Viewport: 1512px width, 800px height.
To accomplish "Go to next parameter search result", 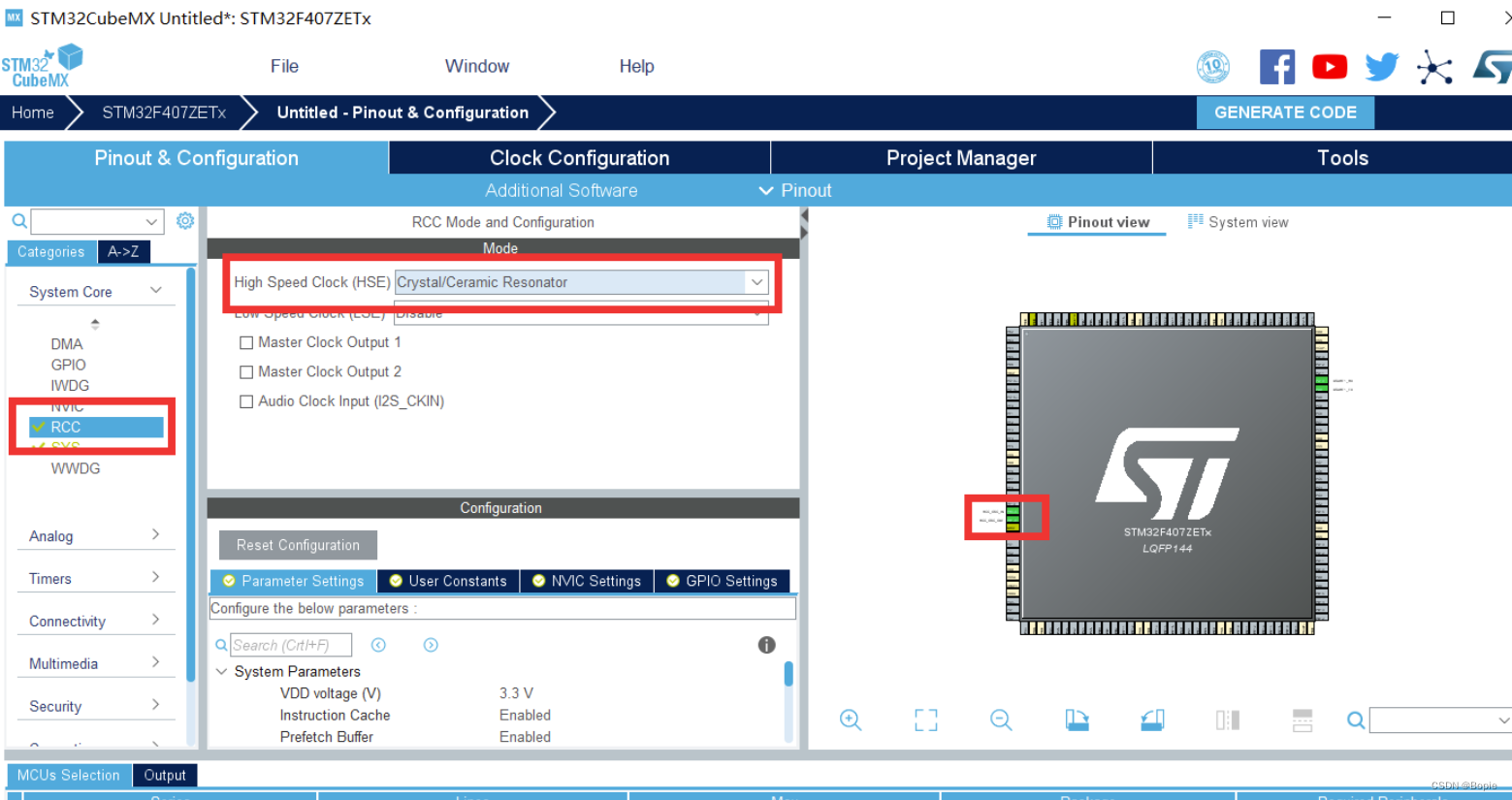I will point(431,645).
